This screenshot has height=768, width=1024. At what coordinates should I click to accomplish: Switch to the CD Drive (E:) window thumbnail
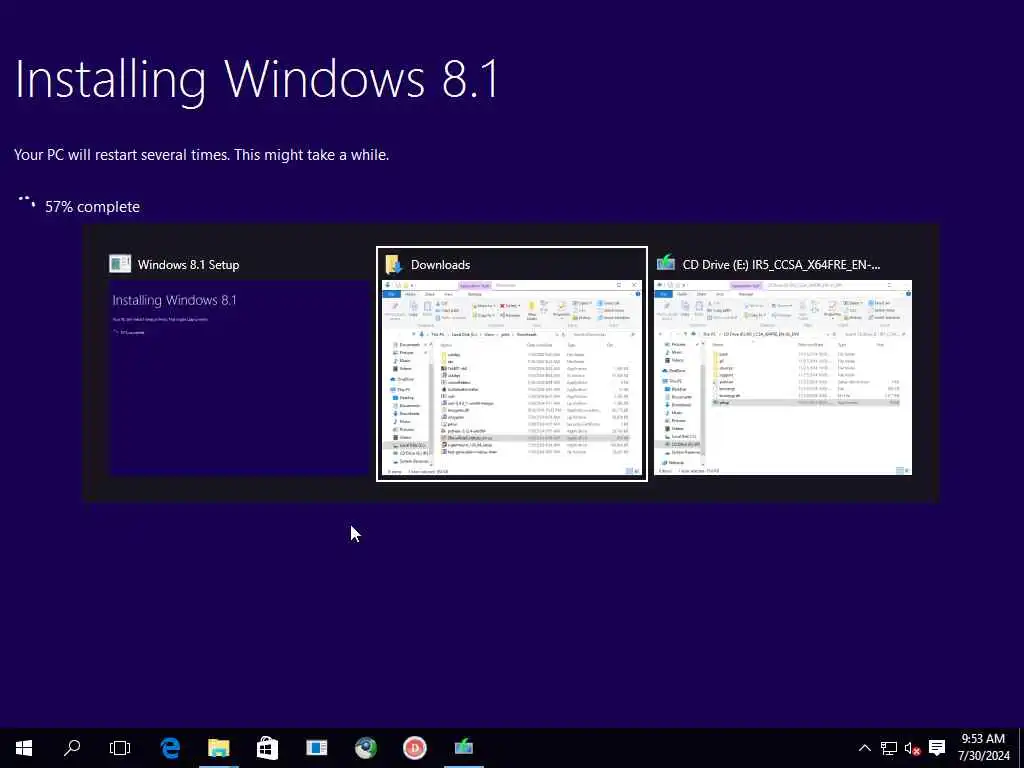click(x=782, y=377)
